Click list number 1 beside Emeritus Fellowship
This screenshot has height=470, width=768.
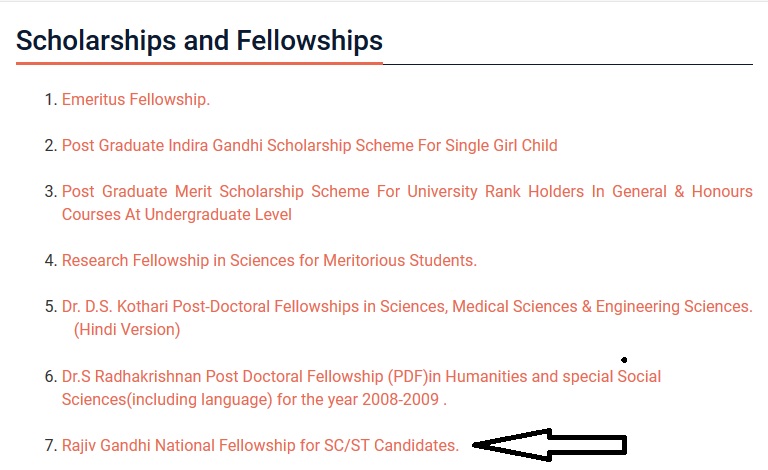50,100
